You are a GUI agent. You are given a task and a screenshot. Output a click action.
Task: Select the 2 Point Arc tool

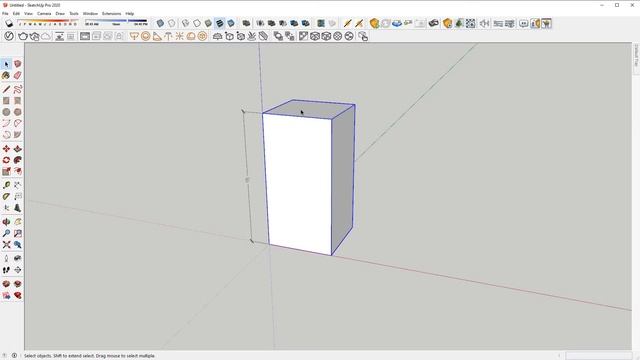(x=18, y=123)
